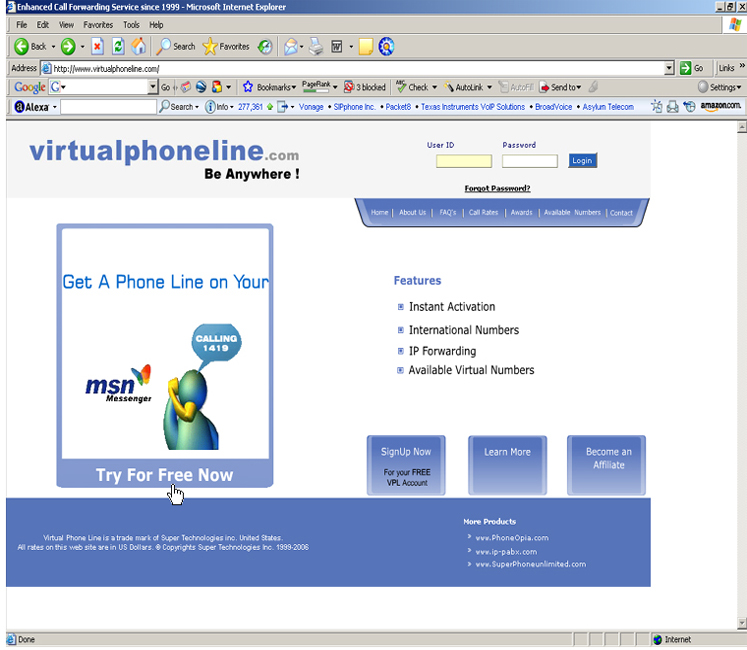Click the Alexa search text box
Image resolution: width=747 pixels, height=650 pixels.
click(109, 107)
